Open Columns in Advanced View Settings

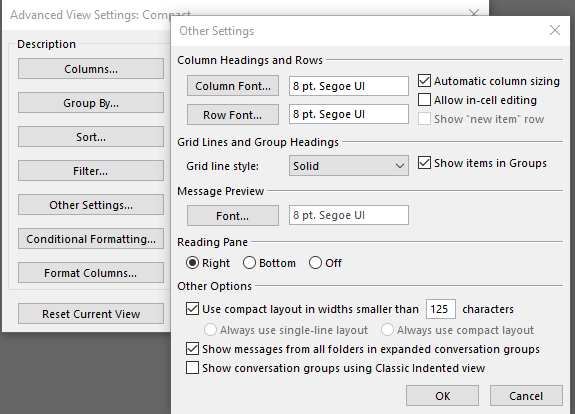(x=91, y=69)
